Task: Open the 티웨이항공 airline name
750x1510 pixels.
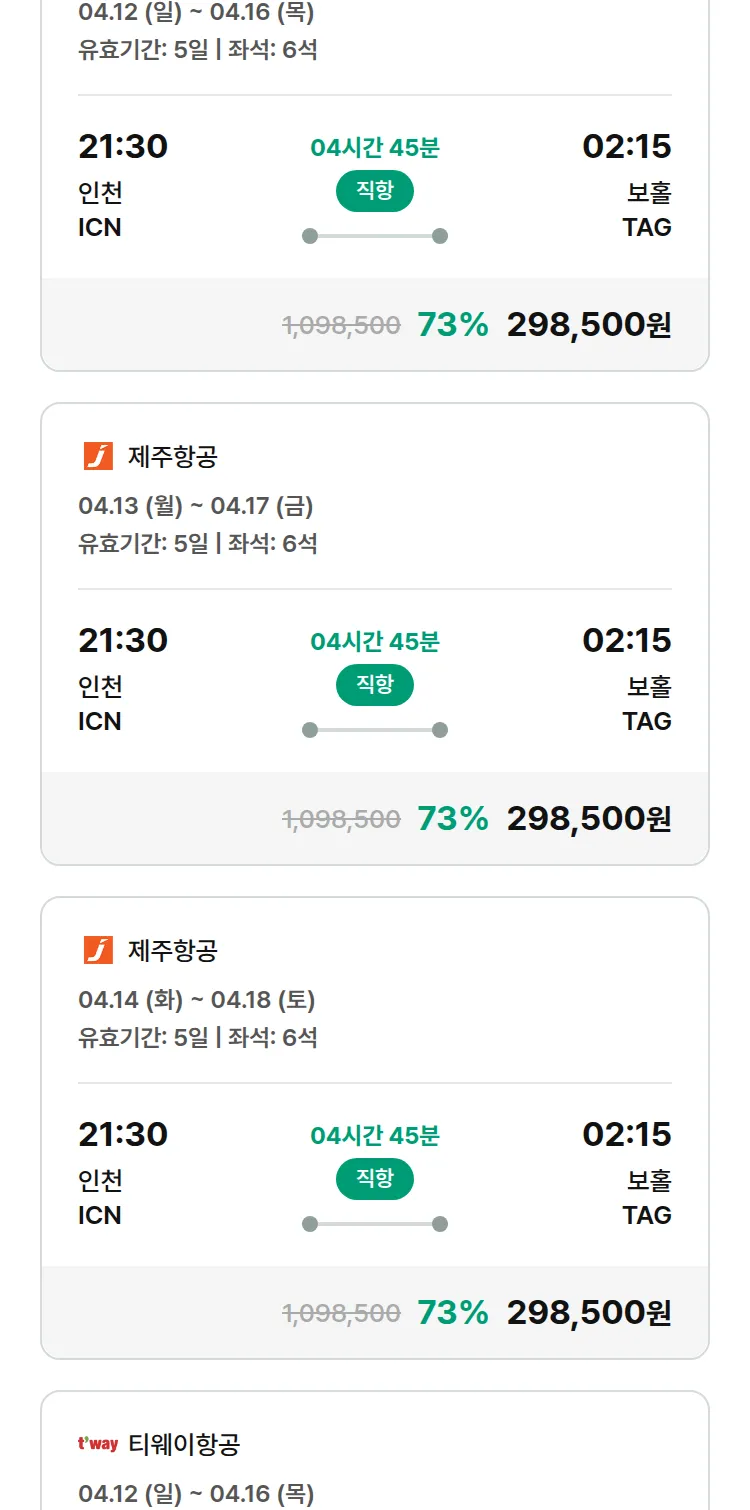Action: 184,1444
